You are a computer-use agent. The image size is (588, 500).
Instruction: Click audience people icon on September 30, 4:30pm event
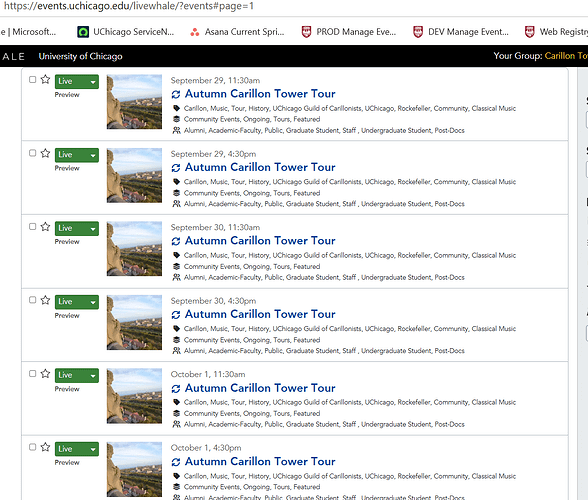click(176, 351)
